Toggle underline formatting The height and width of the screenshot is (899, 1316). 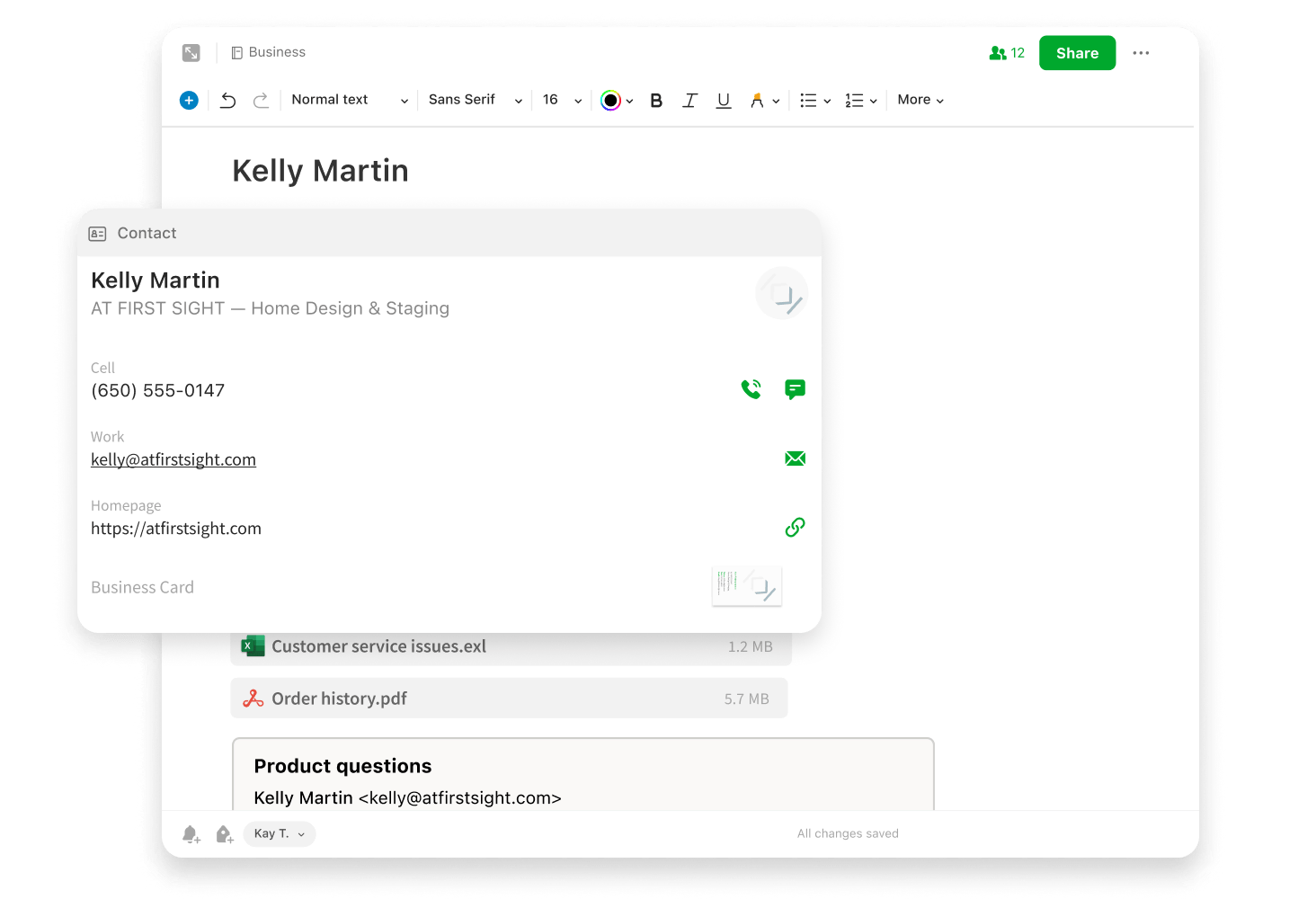(x=724, y=101)
